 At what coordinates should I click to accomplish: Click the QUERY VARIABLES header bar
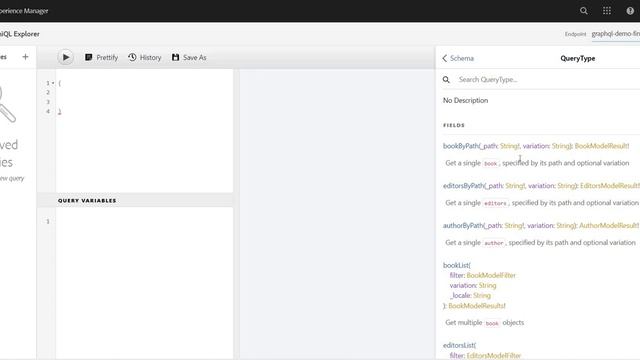(135, 200)
